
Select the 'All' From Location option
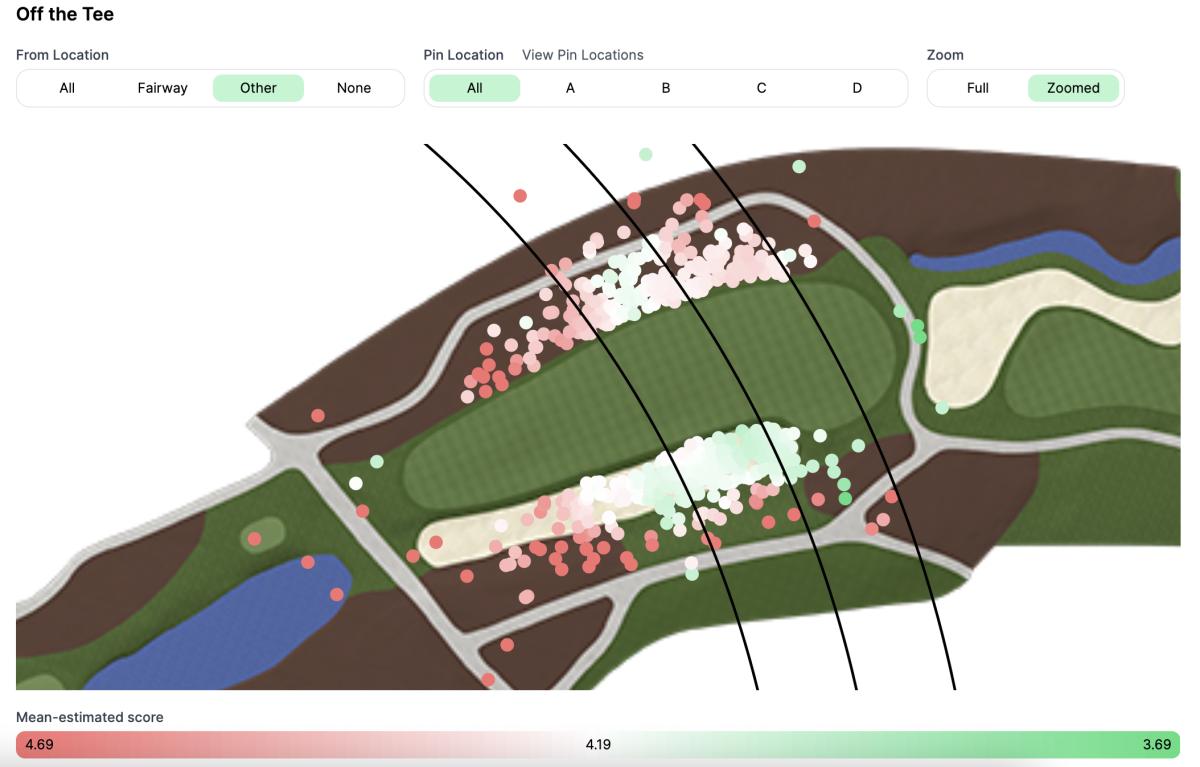(67, 88)
